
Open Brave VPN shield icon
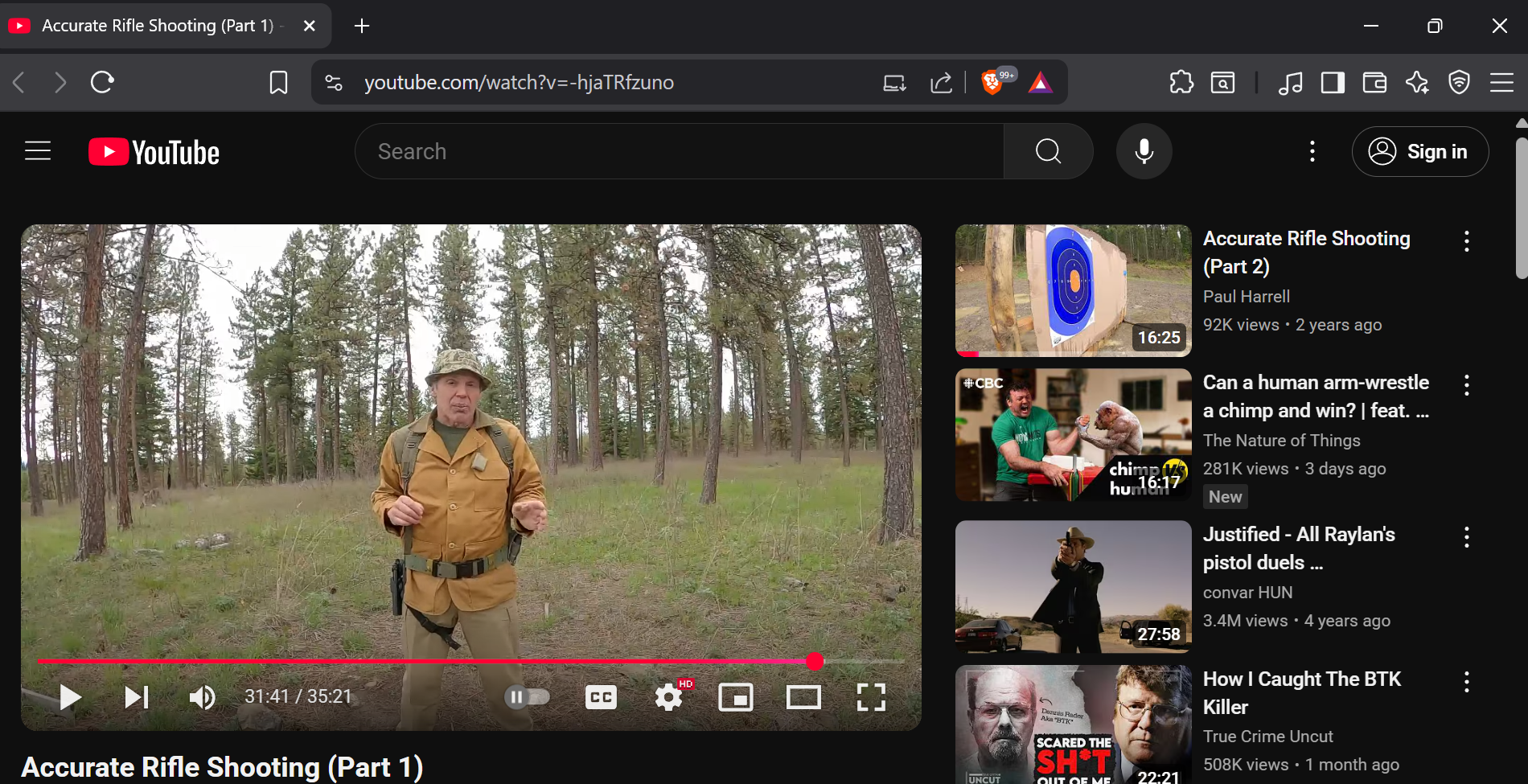pos(1459,82)
